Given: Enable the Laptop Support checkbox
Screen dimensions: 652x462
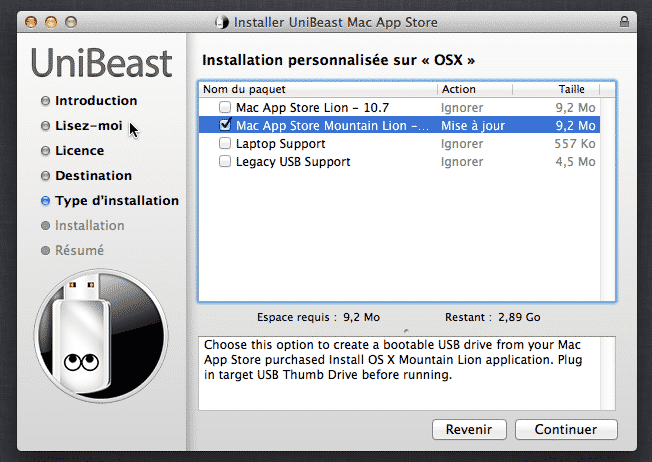Looking at the screenshot, I should 225,143.
